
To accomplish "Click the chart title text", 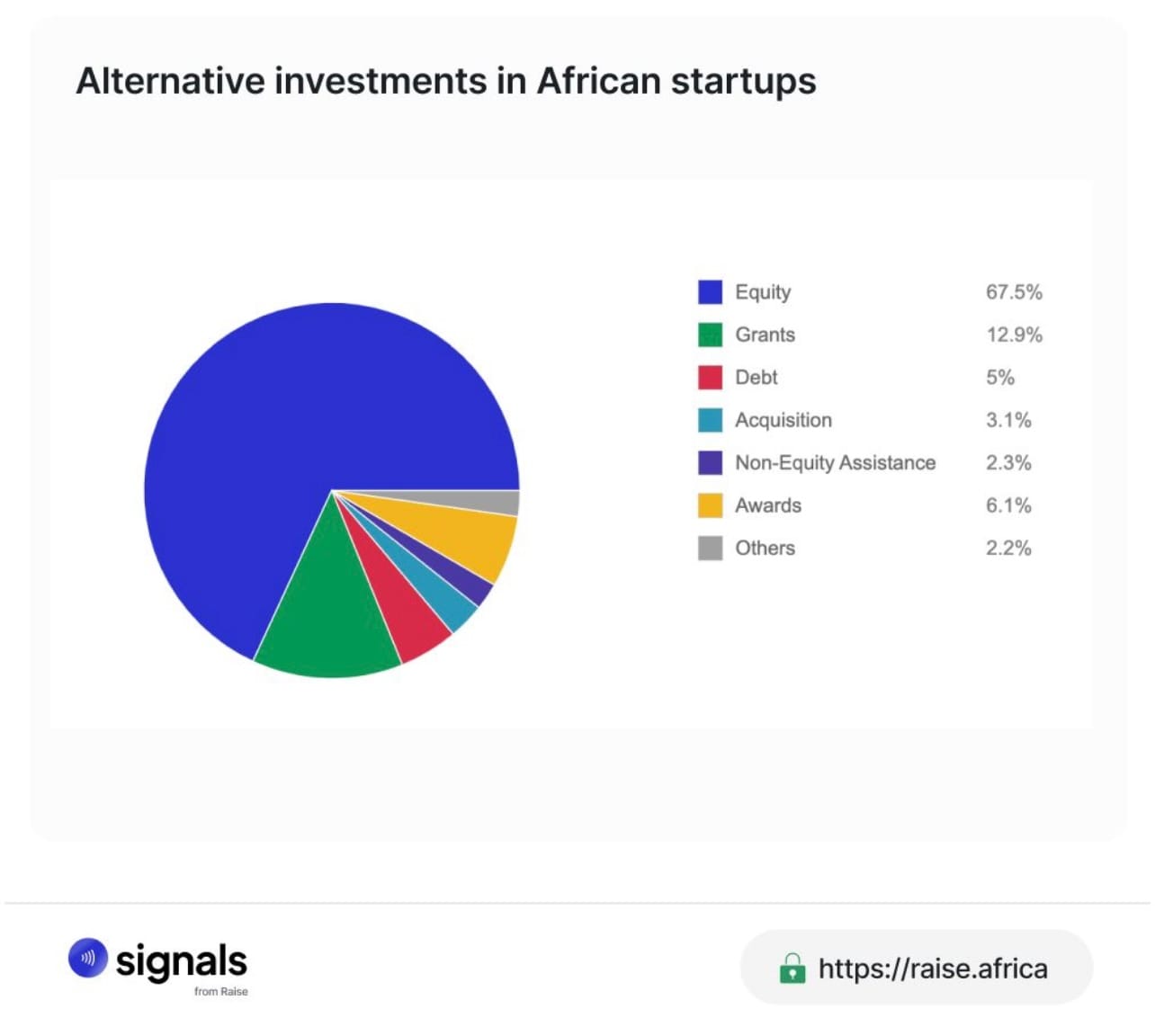I will [x=446, y=81].
